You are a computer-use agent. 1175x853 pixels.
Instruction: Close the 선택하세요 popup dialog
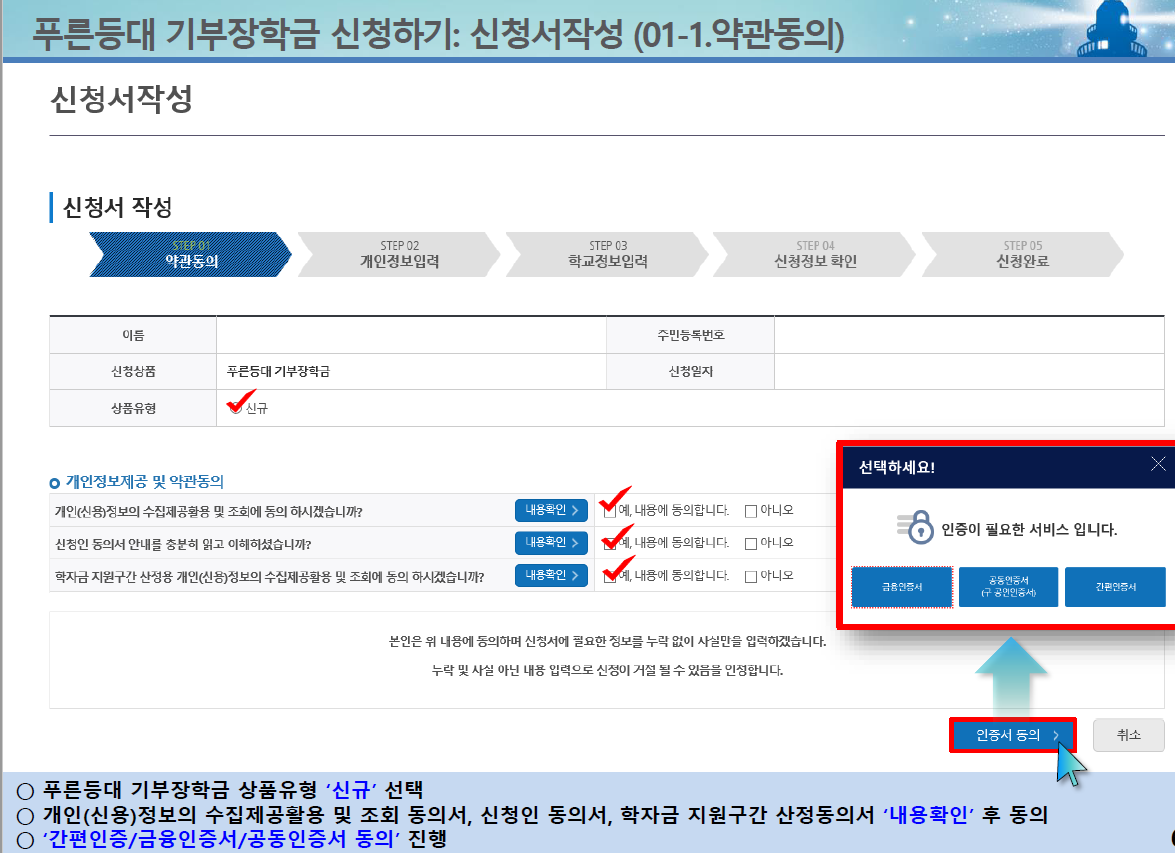[x=1158, y=463]
